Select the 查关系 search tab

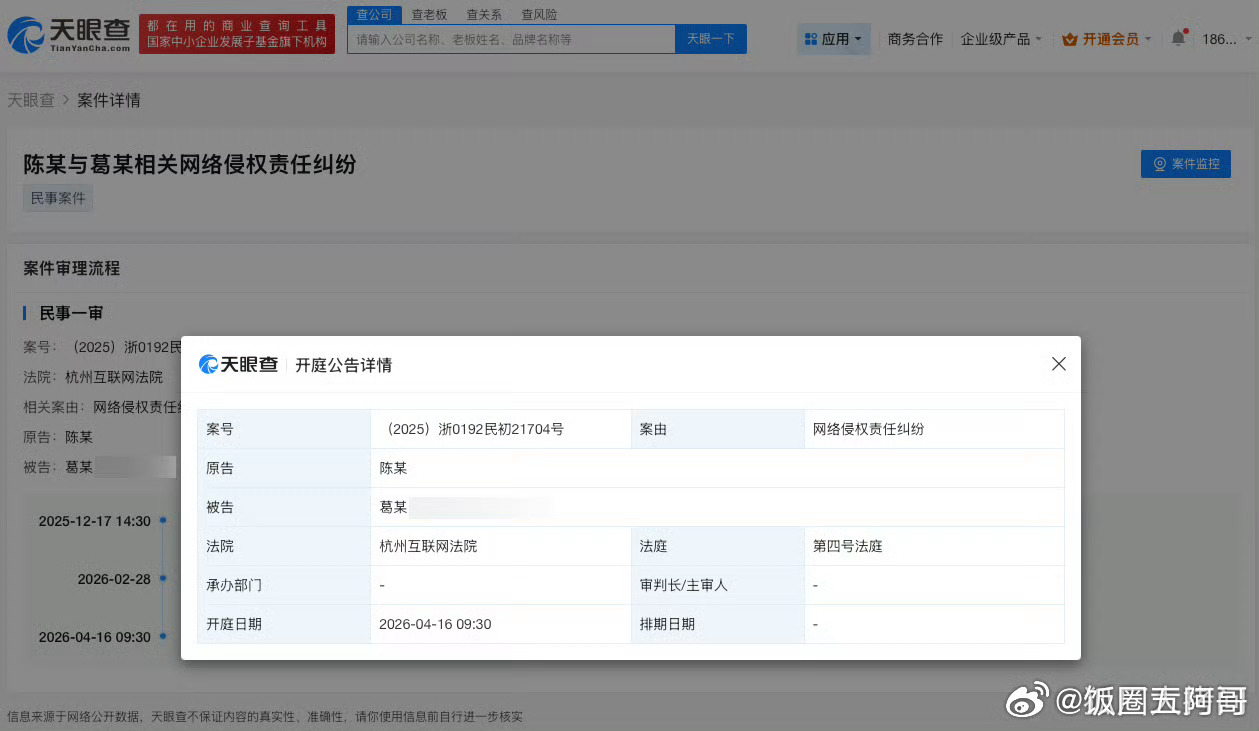[x=483, y=13]
